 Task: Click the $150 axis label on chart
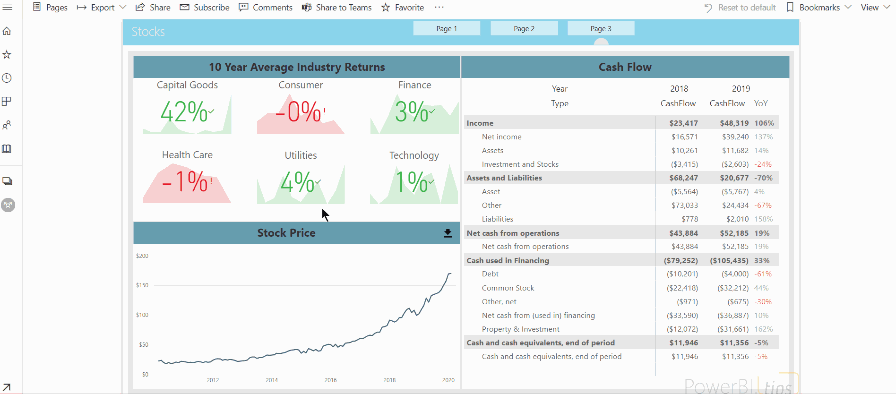point(142,285)
